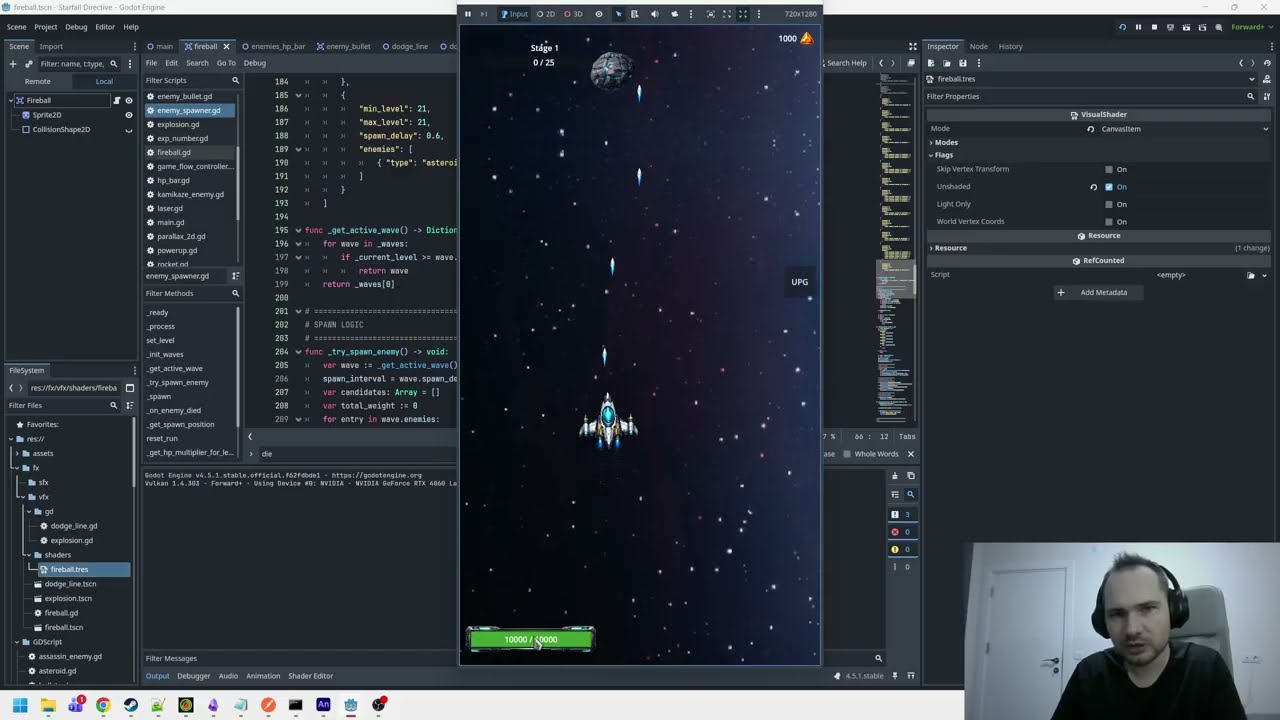Launch Google Chrome from the taskbar
This screenshot has width=1280, height=720.
click(x=103, y=705)
